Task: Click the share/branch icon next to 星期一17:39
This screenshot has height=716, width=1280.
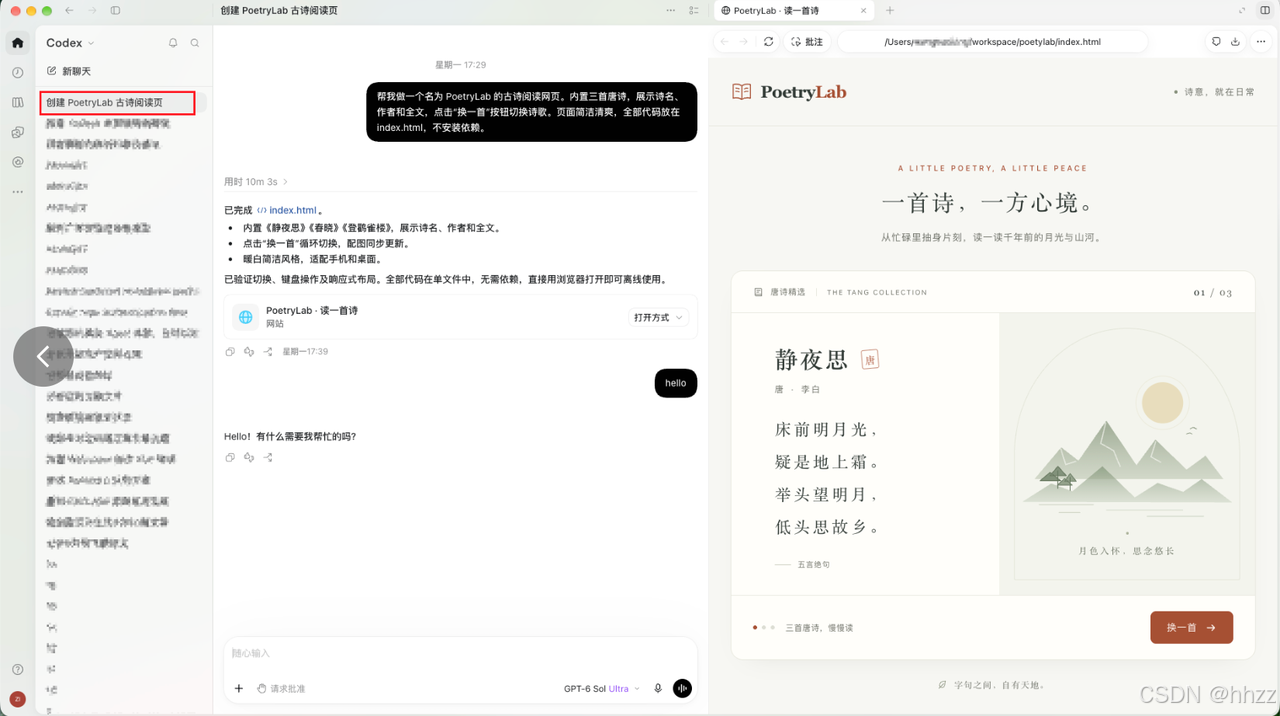Action: (268, 352)
